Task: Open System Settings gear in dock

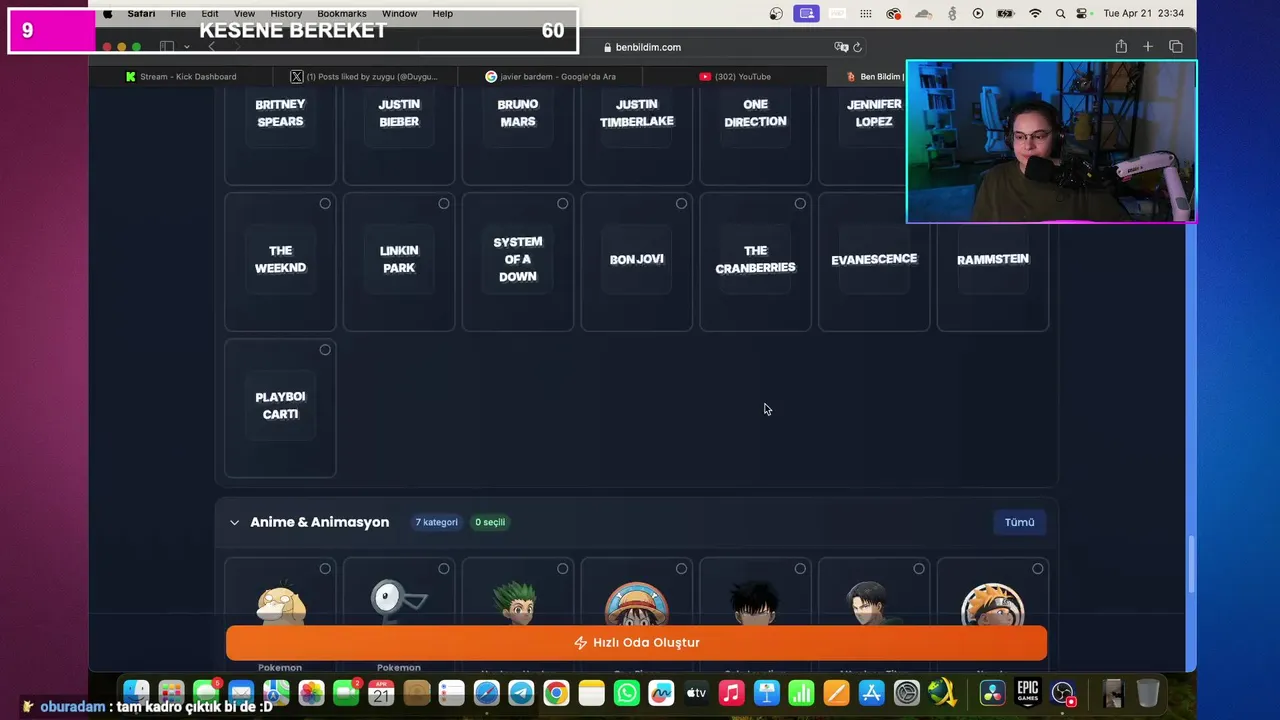Action: (x=906, y=693)
